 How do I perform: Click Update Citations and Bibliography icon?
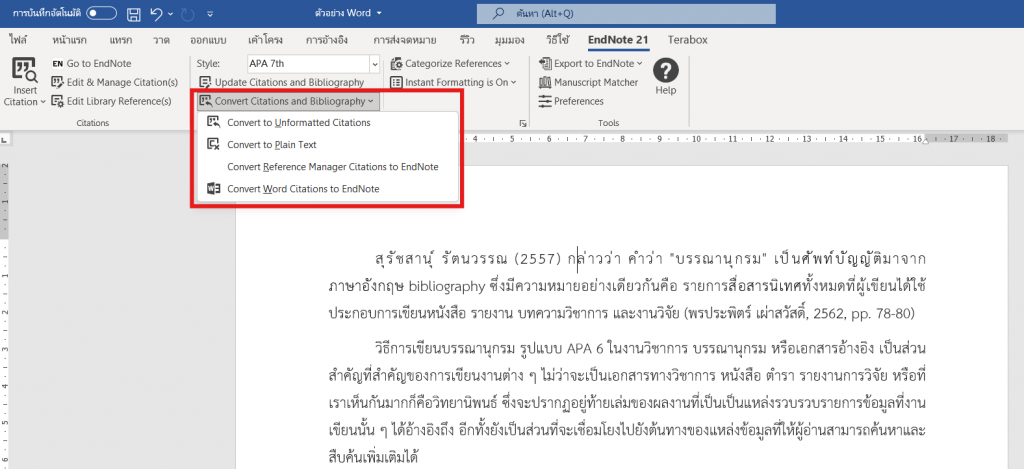tap(205, 82)
